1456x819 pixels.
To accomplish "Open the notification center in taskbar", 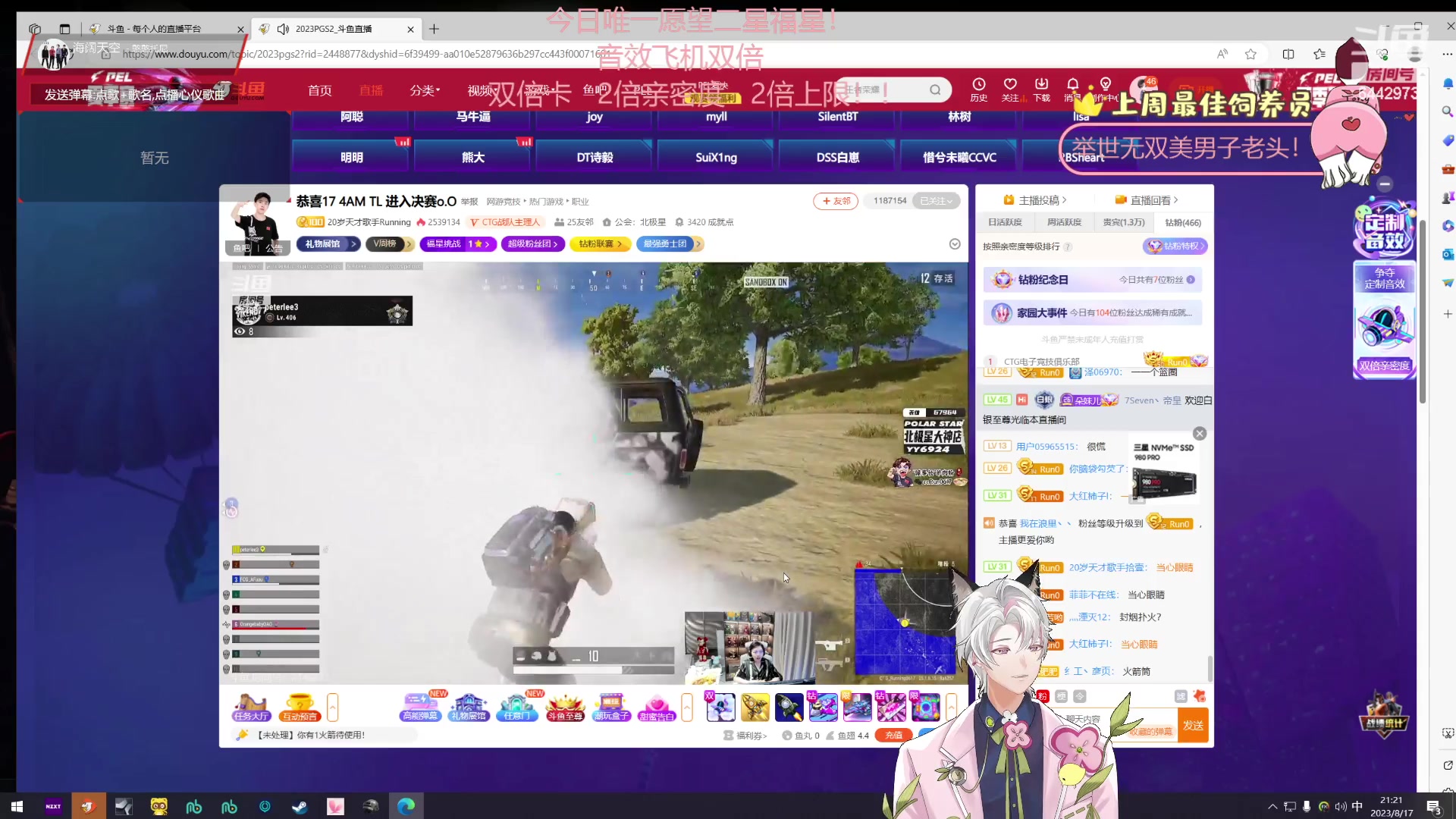I will point(1433,807).
